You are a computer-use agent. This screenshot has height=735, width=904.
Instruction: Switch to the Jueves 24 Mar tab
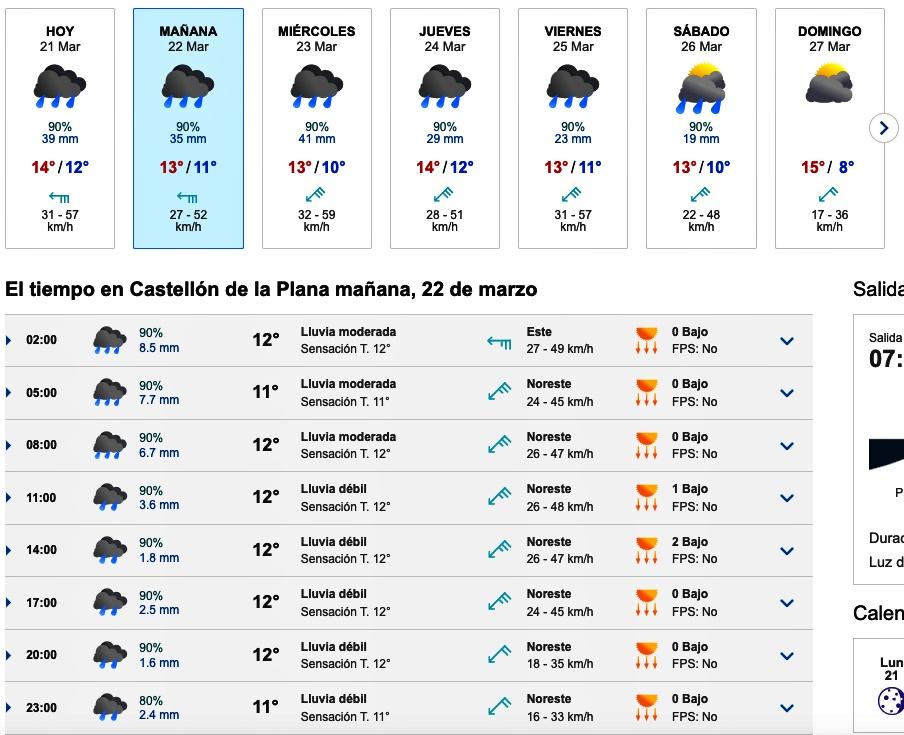(445, 128)
